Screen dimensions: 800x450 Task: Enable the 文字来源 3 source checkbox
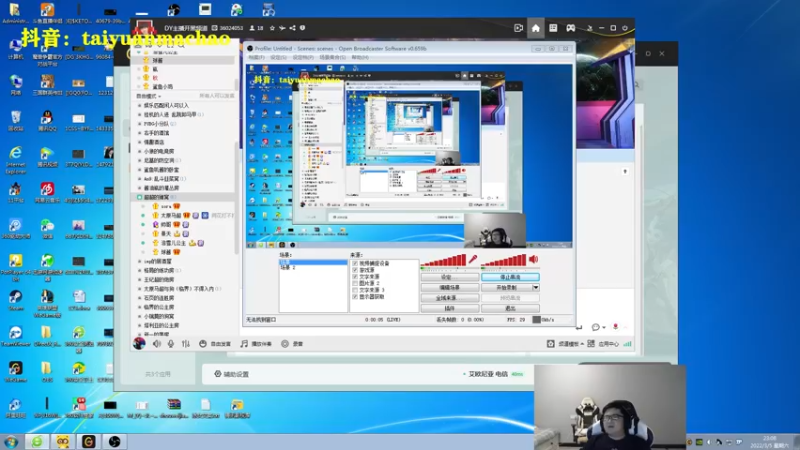click(355, 290)
